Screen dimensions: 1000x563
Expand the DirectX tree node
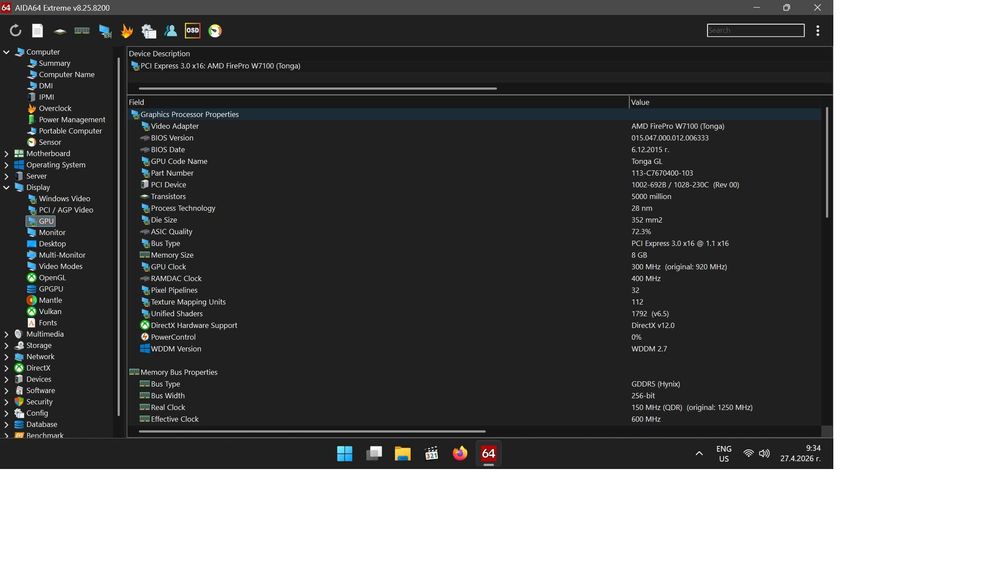pyautogui.click(x=6, y=368)
